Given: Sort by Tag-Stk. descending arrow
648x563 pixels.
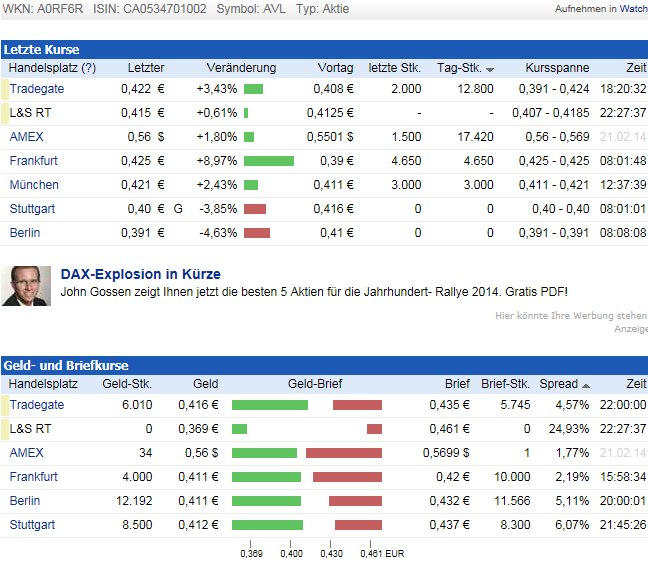Looking at the screenshot, I should click(490, 69).
